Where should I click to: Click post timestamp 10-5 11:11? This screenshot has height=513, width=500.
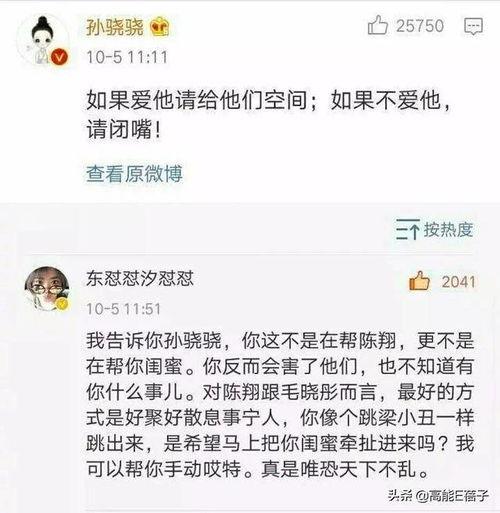[x=127, y=57]
